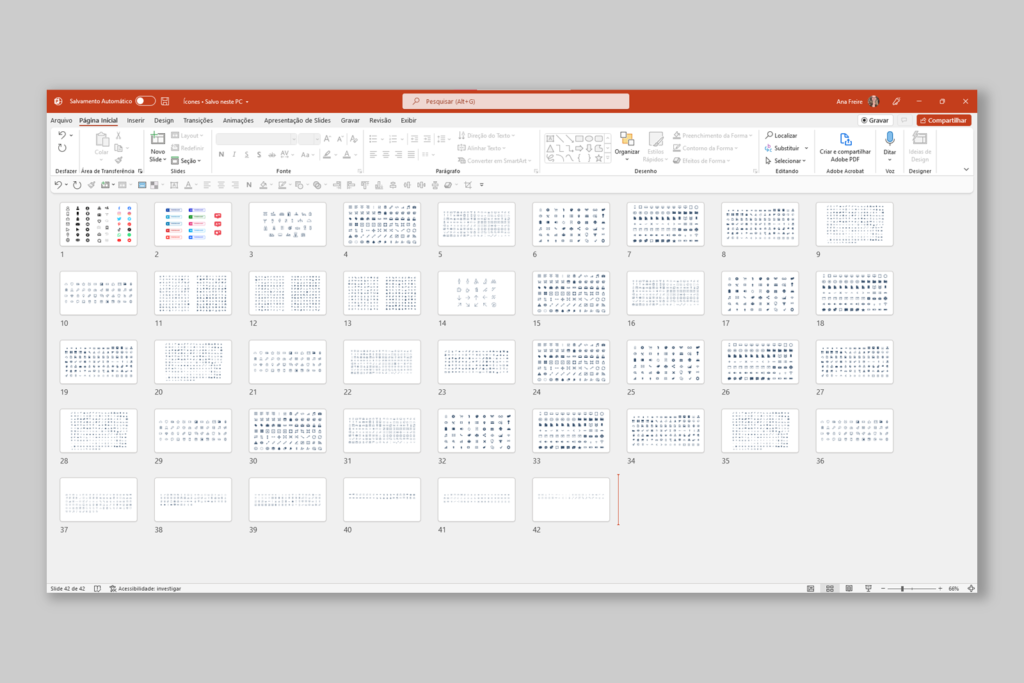This screenshot has height=683, width=1024.
Task: Select the star shape in shapes gallery
Action: tap(599, 158)
